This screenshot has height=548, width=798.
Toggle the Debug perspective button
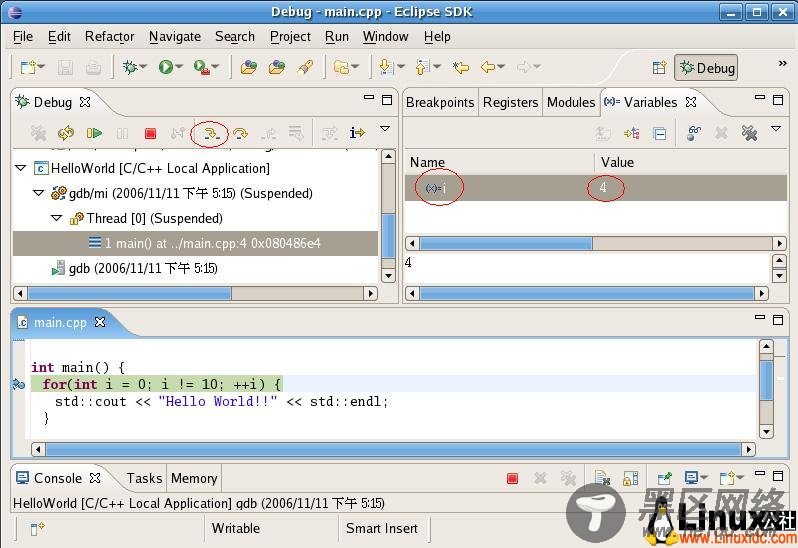tap(706, 68)
